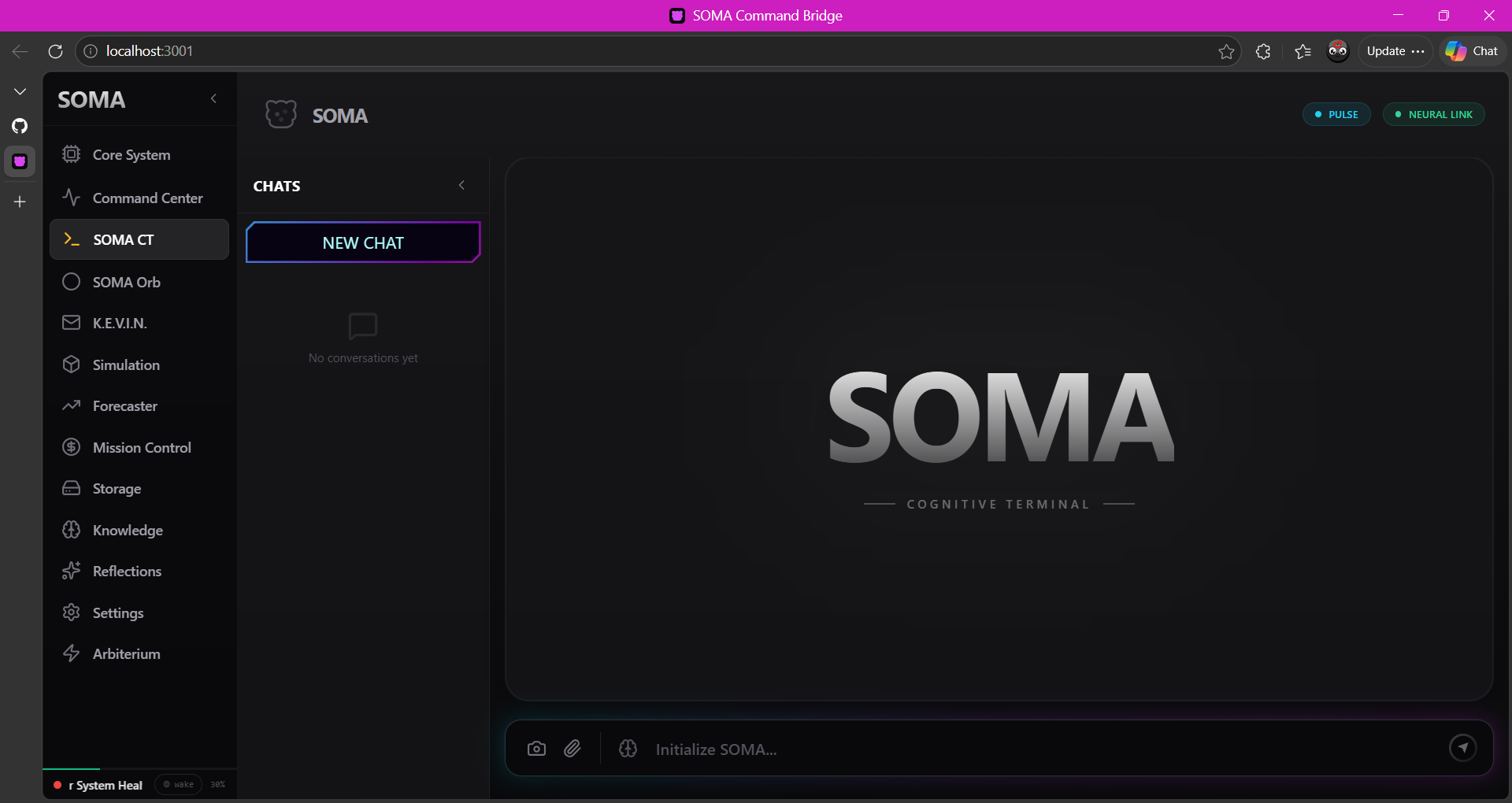Open the browser extensions puzzle icon
The width and height of the screenshot is (1512, 803).
1263,51
